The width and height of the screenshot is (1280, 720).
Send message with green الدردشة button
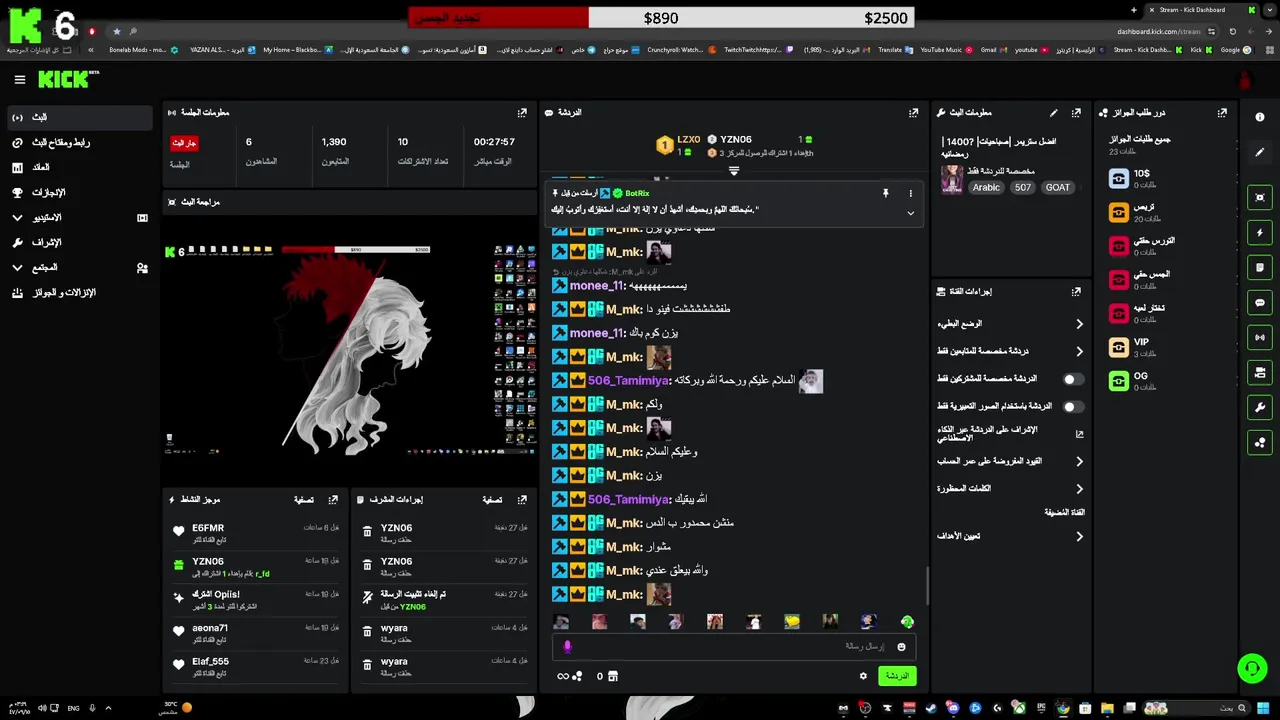[x=897, y=676]
